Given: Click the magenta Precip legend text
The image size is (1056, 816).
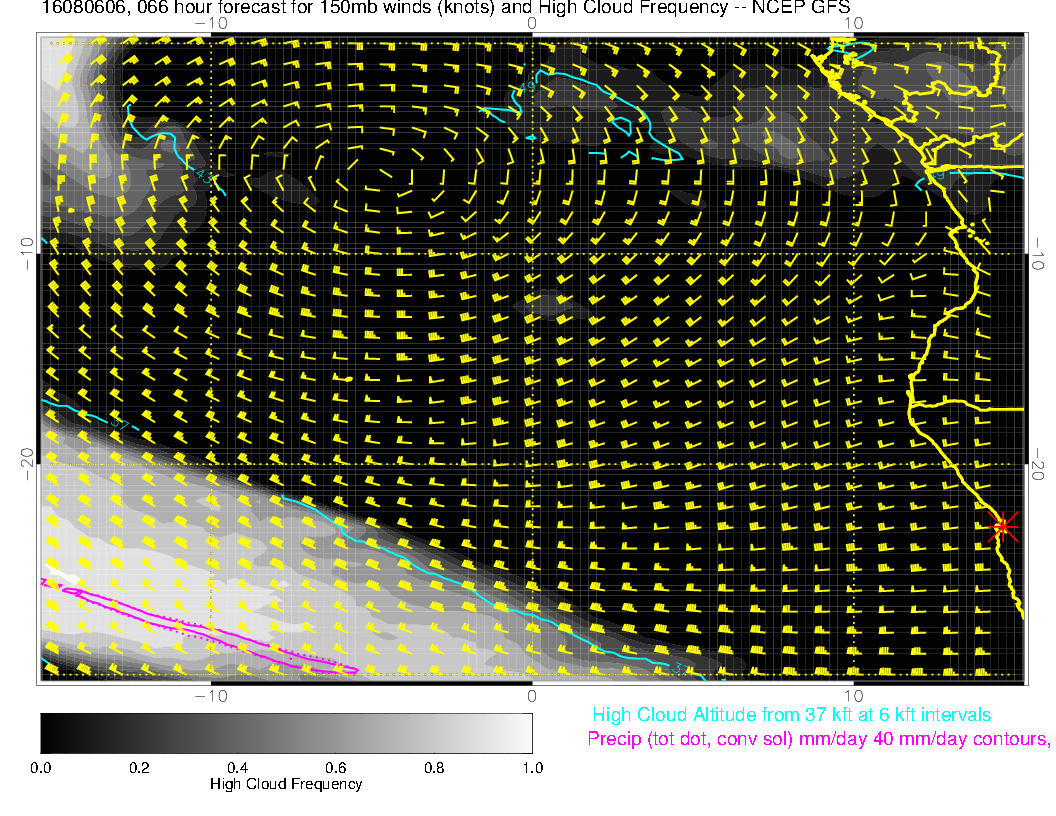Looking at the screenshot, I should (x=817, y=740).
